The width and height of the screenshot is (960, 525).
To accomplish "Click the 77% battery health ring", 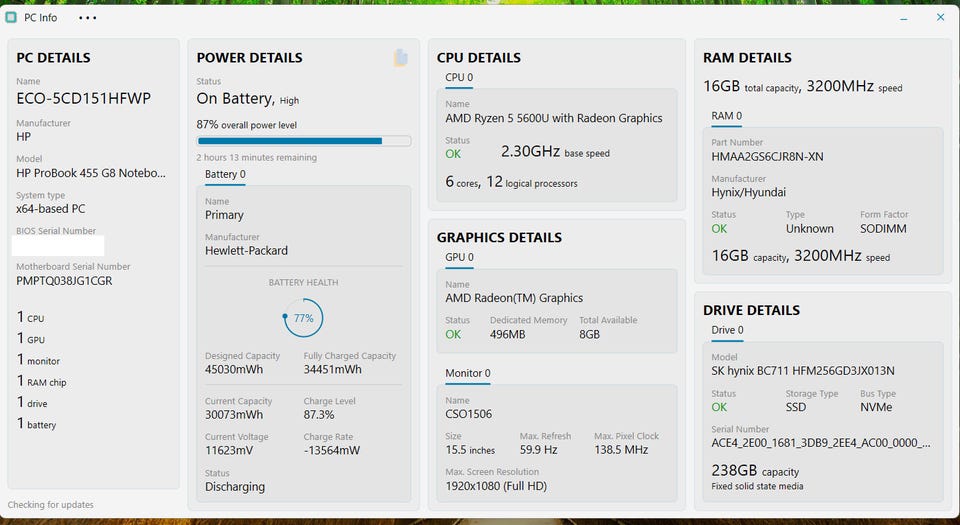I will point(303,318).
